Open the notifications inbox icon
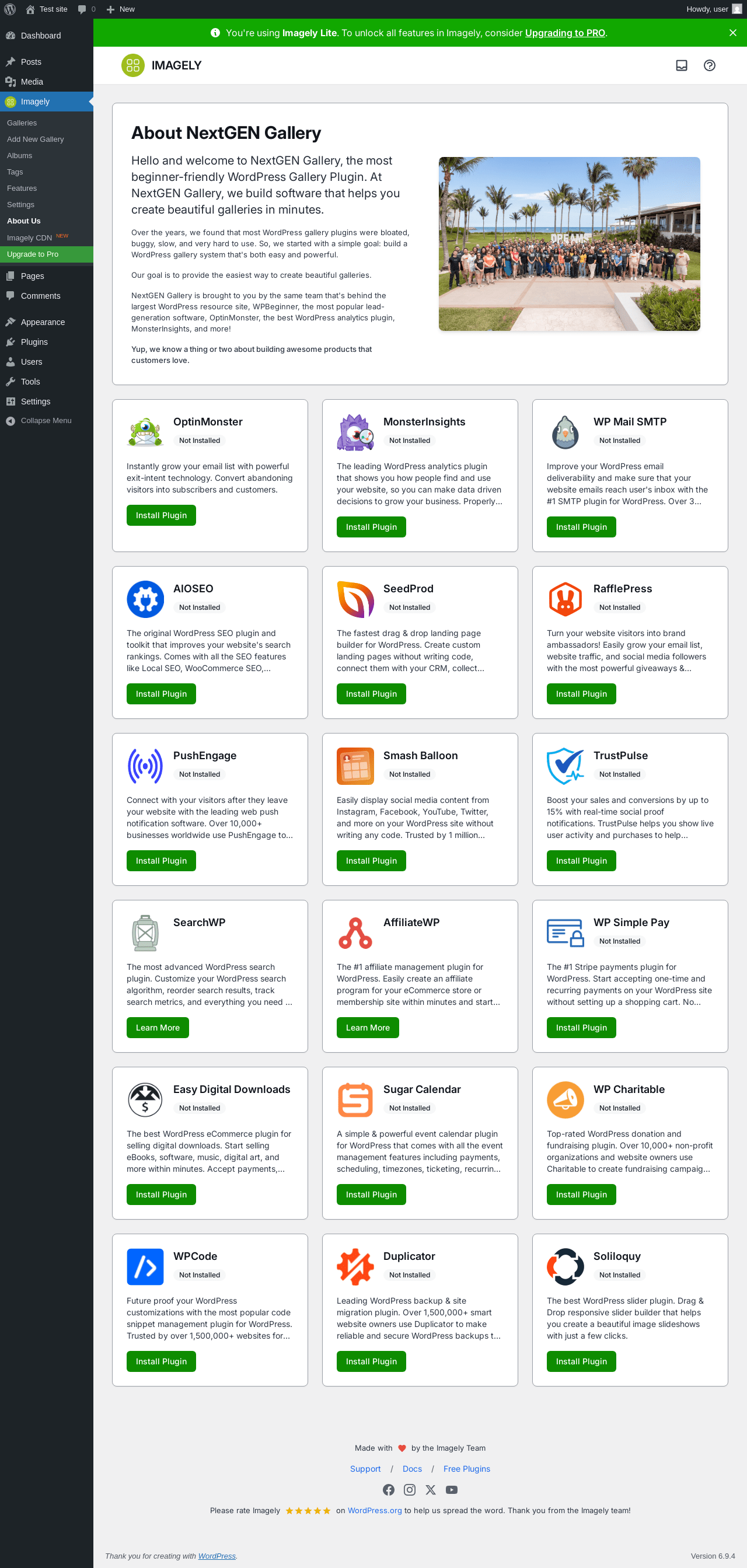The image size is (747, 1568). (681, 66)
